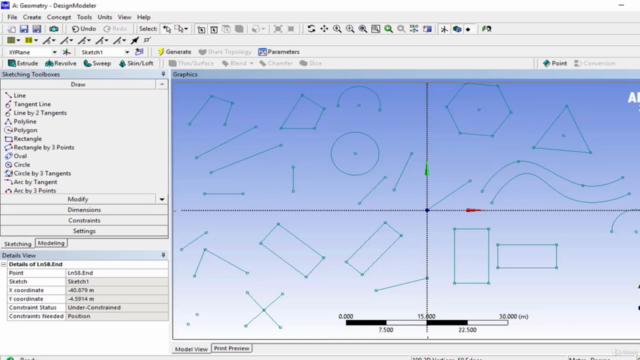Select the Oval tool
The height and width of the screenshot is (360, 640).
(x=16, y=156)
